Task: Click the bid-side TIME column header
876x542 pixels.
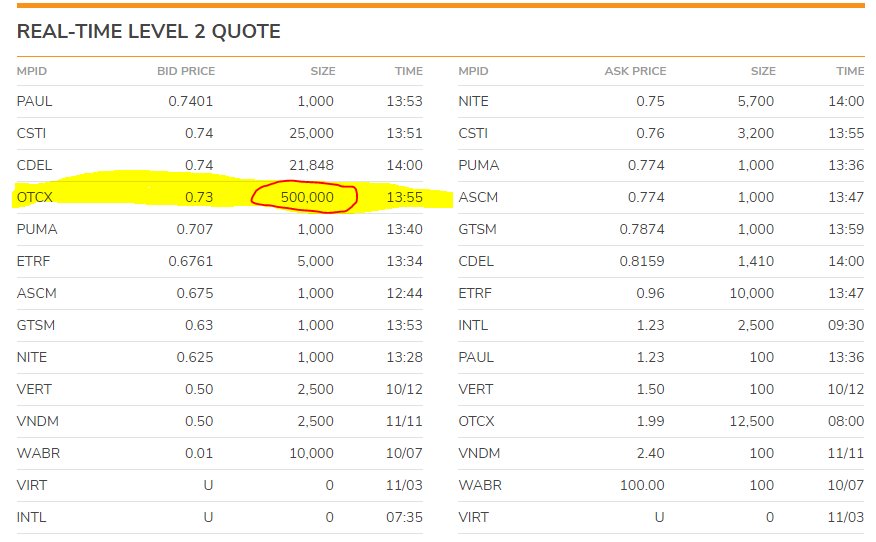Action: [x=408, y=71]
